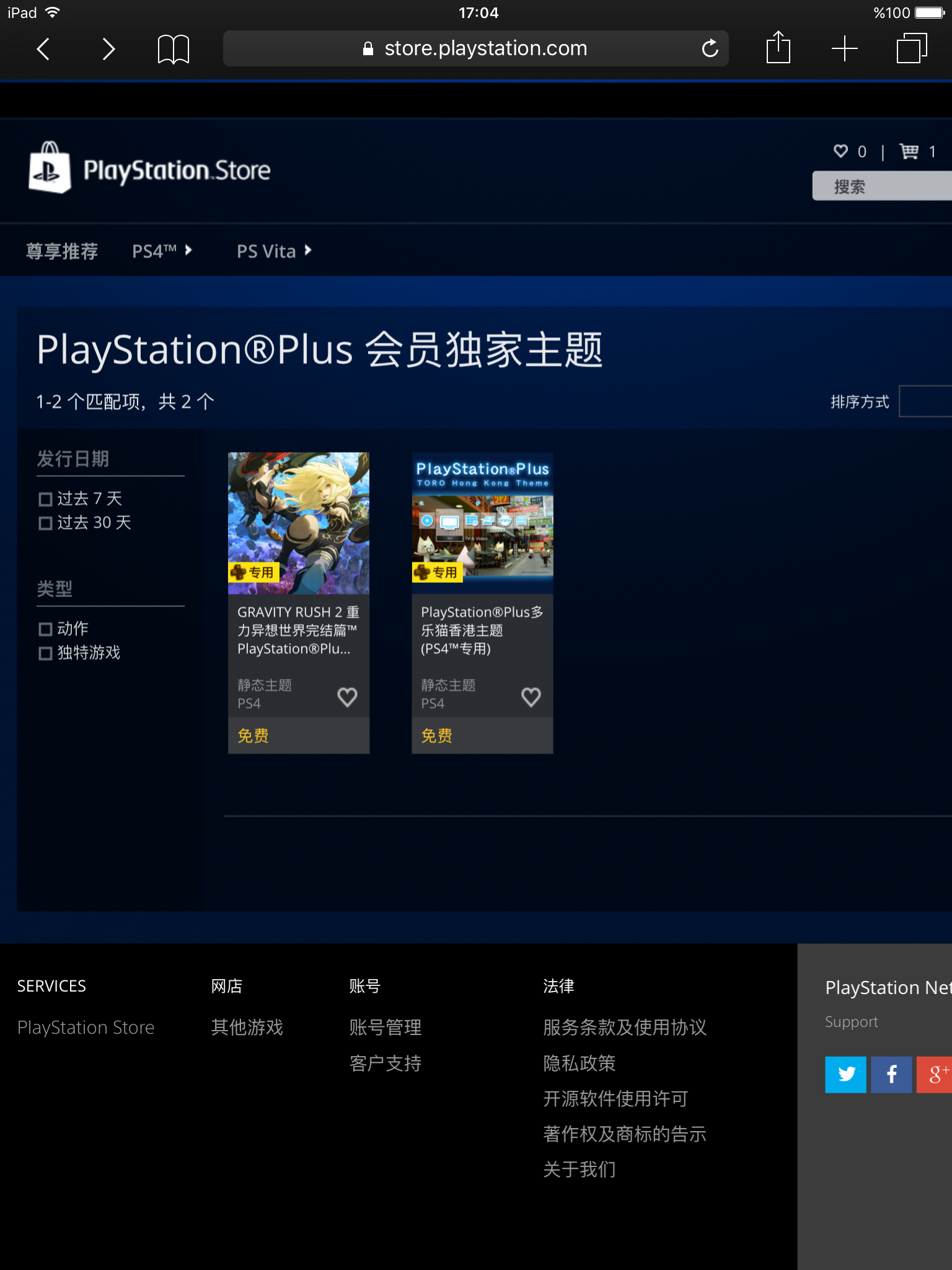The height and width of the screenshot is (1270, 952).
Task: Open the wishlist heart icon in header
Action: point(840,151)
